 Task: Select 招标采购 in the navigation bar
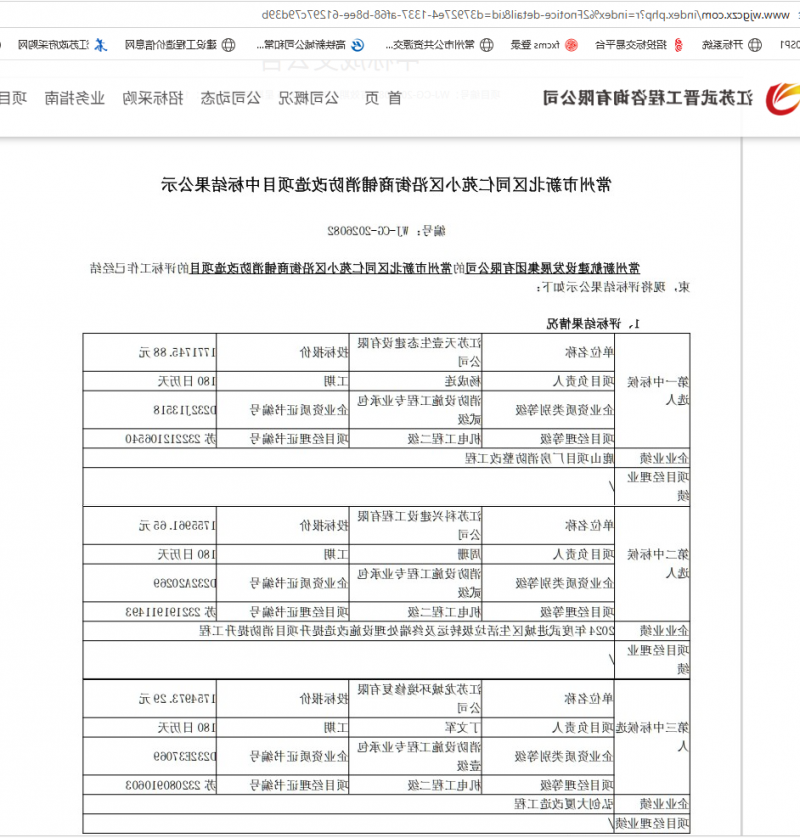[x=153, y=98]
